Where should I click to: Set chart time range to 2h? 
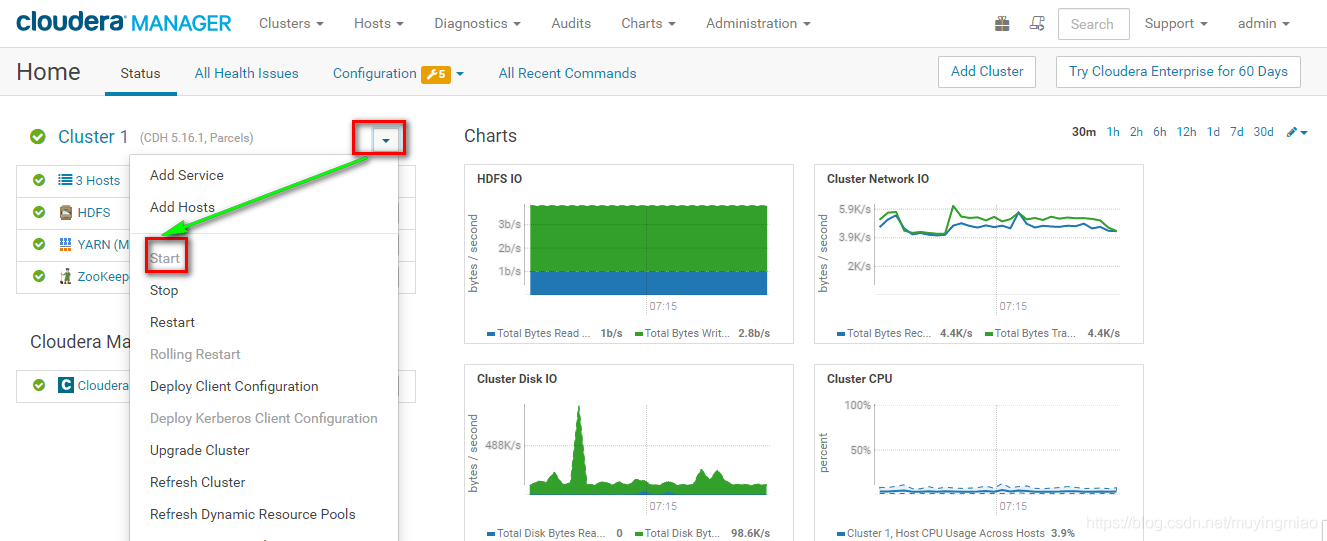(1136, 132)
